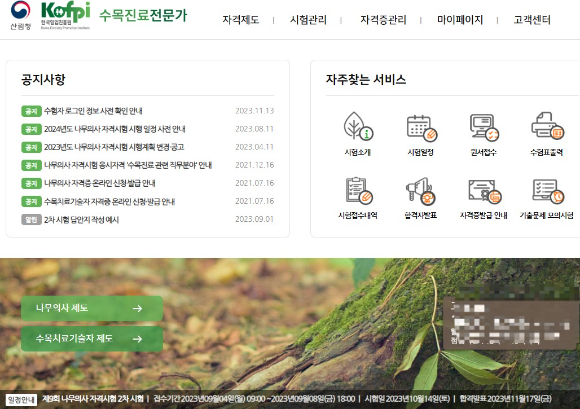Image resolution: width=580 pixels, height=409 pixels.
Task: Open the 자격제도 menu
Action: [241, 20]
